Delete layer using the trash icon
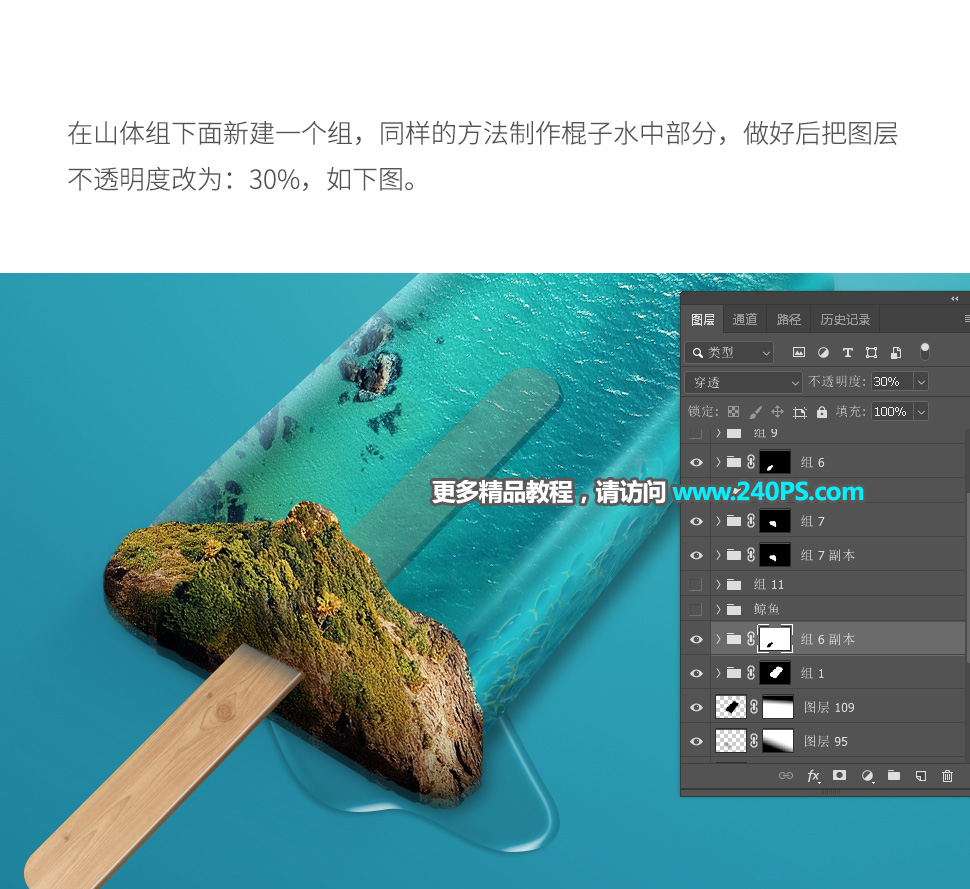970x889 pixels. pyautogui.click(x=948, y=776)
